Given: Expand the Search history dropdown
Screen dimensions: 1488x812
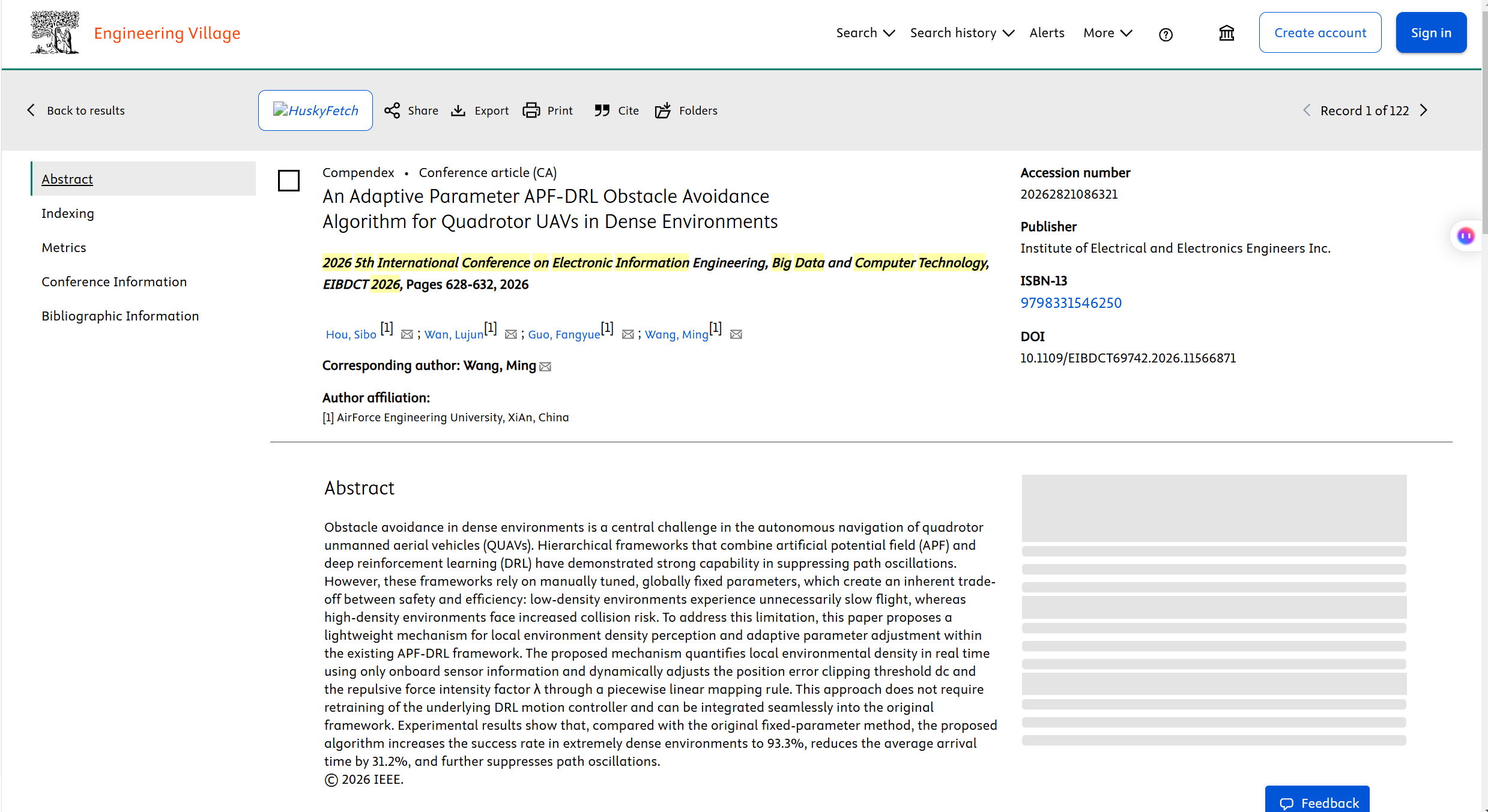Looking at the screenshot, I should point(962,33).
